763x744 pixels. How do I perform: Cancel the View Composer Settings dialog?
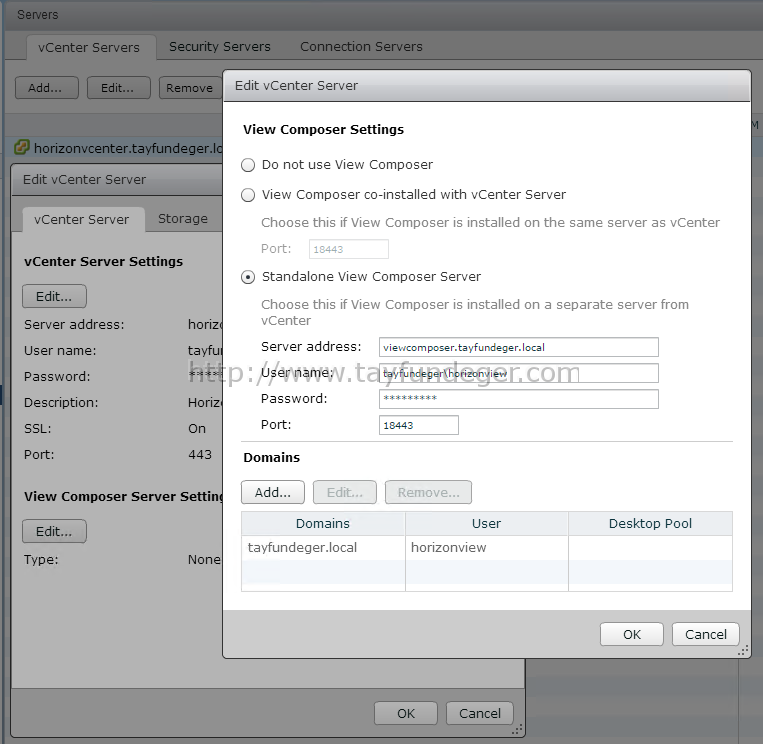tap(706, 635)
